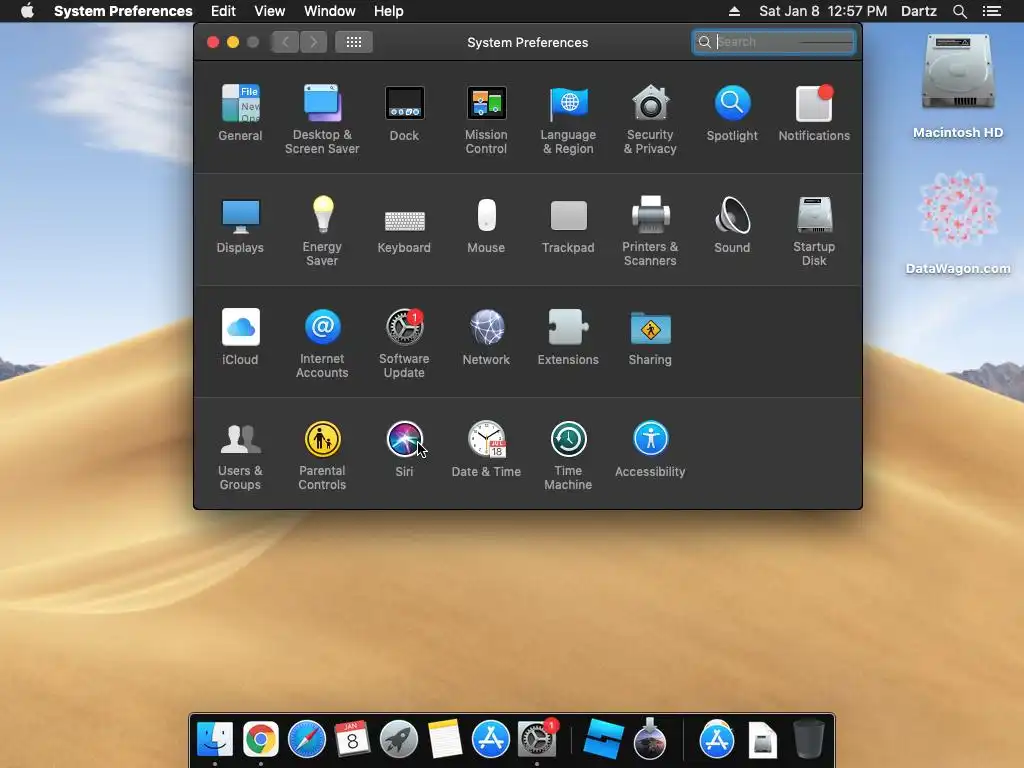
Task: Open the macOS Mojave installer in Dock
Action: click(650, 739)
